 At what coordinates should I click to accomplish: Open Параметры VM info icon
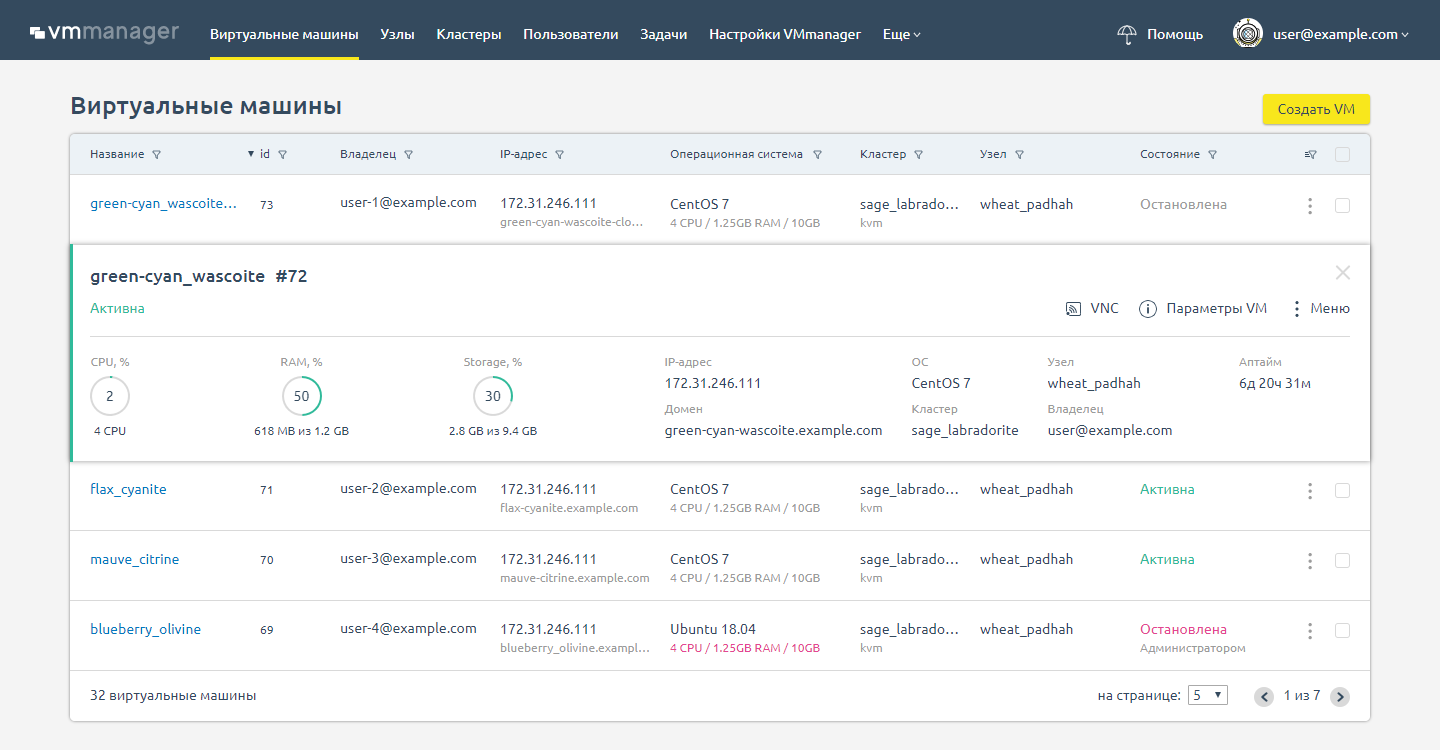[1148, 309]
